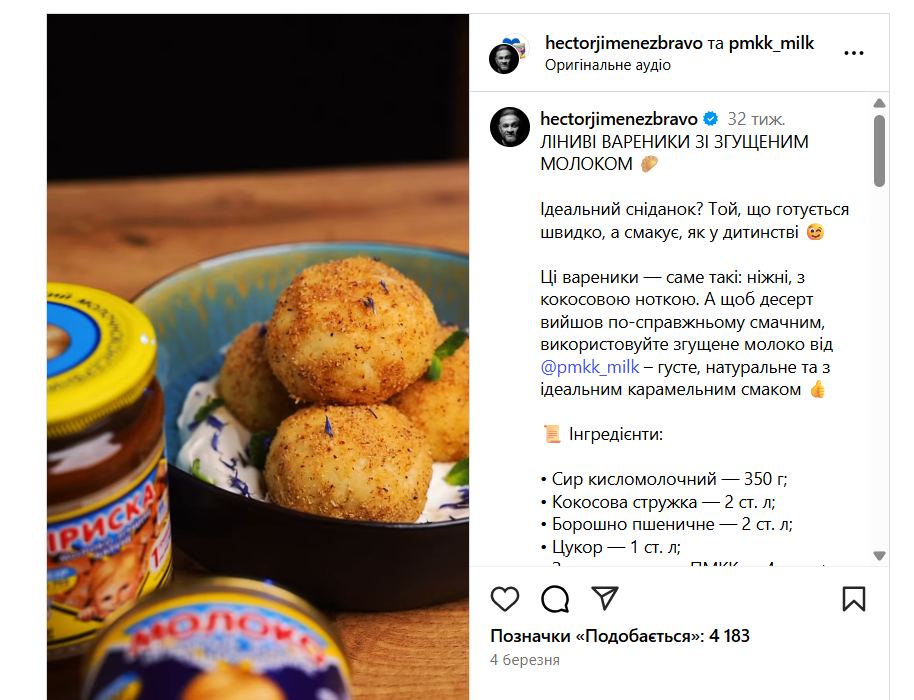Click the caption scrollbar thumb
The width and height of the screenshot is (914, 700).
(880, 151)
